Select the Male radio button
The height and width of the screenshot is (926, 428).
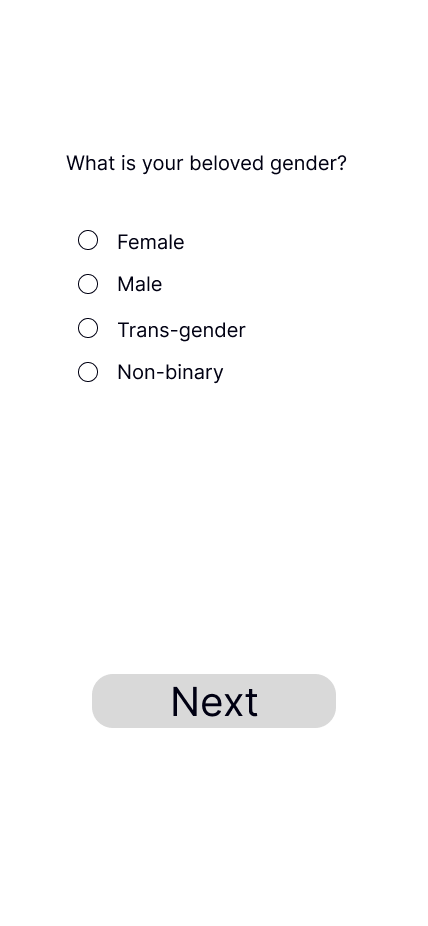tap(88, 284)
